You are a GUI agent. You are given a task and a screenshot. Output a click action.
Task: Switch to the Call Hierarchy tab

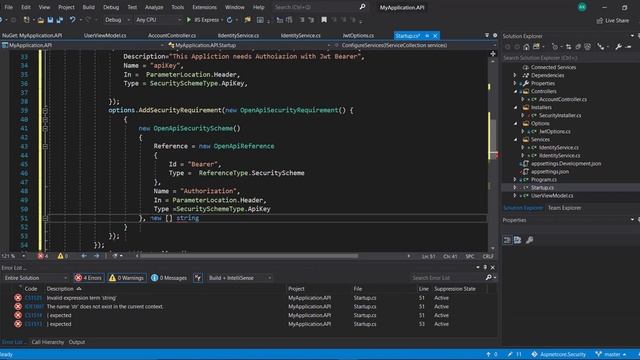48,342
